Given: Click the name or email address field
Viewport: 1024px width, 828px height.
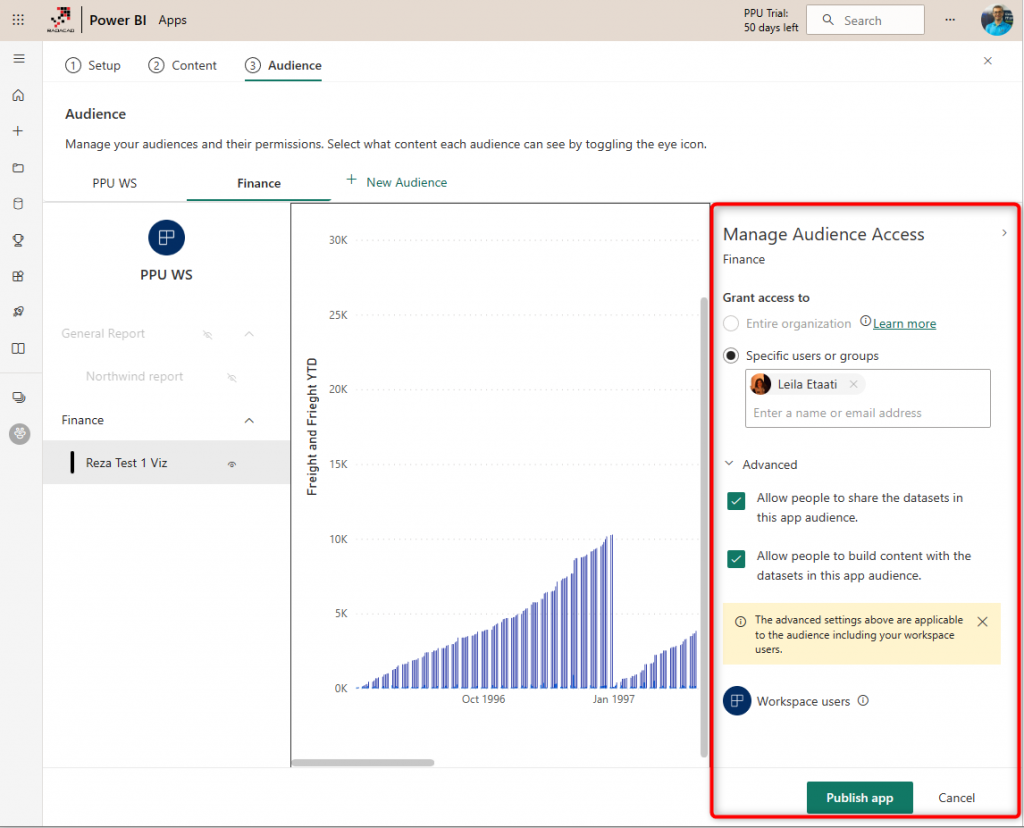Looking at the screenshot, I should pyautogui.click(x=866, y=412).
